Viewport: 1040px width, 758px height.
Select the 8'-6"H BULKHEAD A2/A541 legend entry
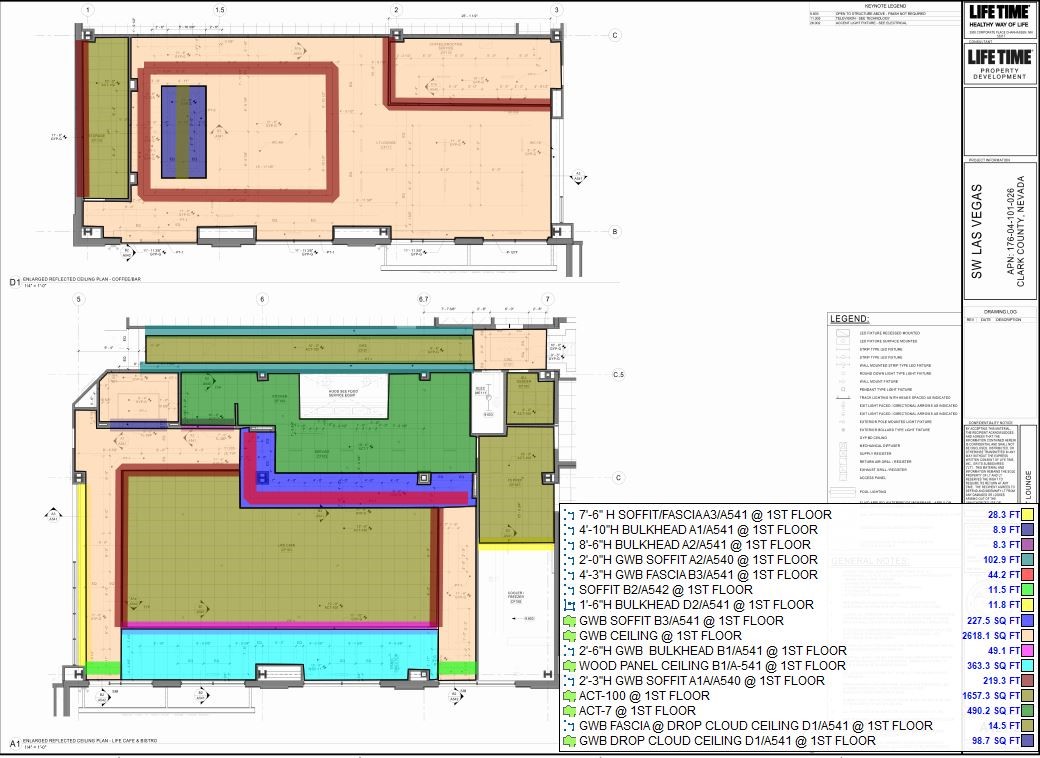(695, 545)
